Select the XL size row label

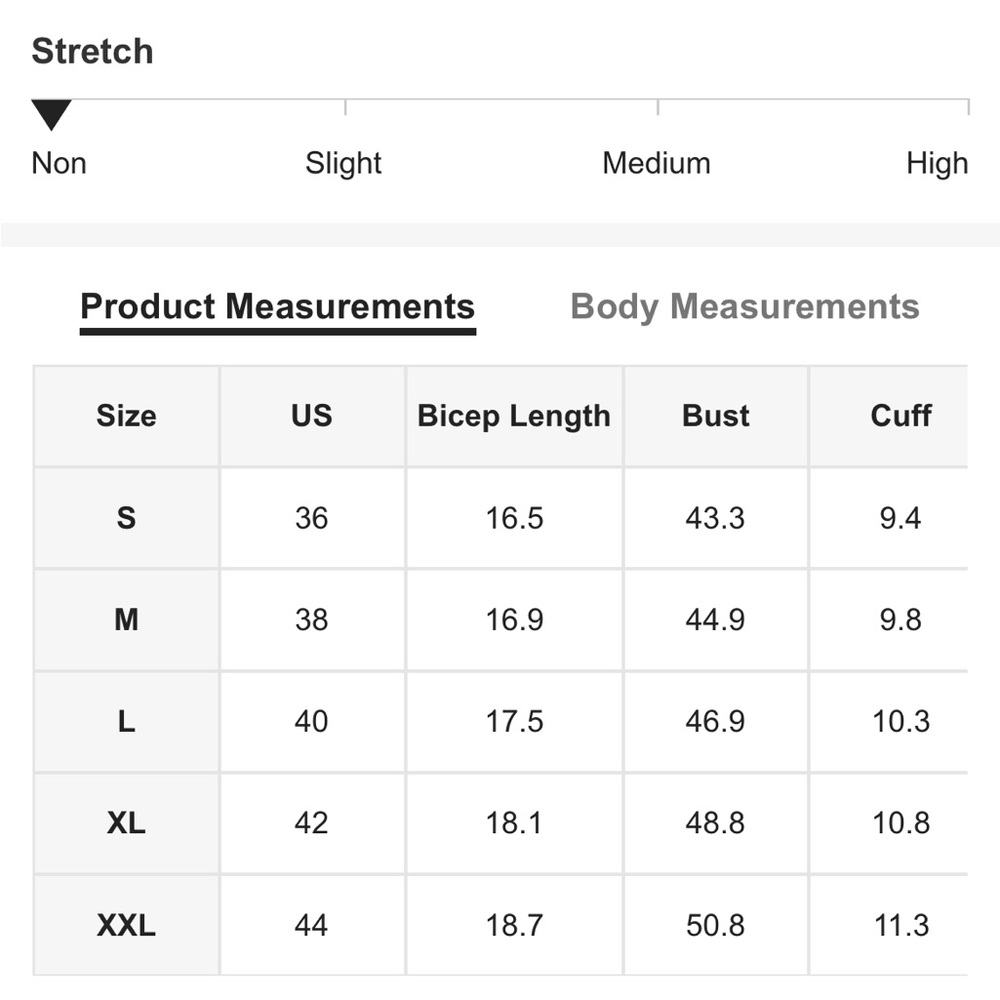(x=126, y=823)
